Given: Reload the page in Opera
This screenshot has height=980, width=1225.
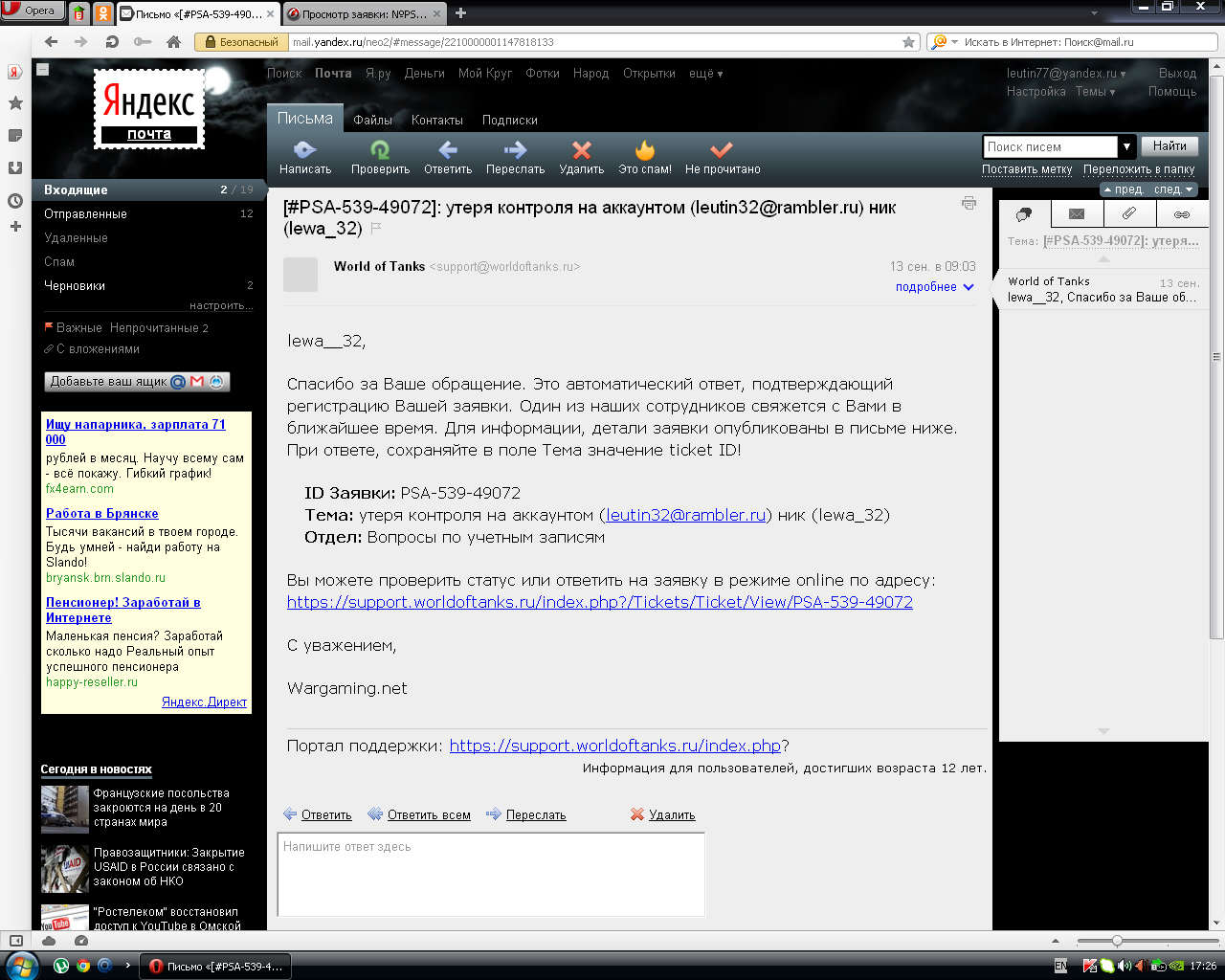Looking at the screenshot, I should tap(112, 42).
